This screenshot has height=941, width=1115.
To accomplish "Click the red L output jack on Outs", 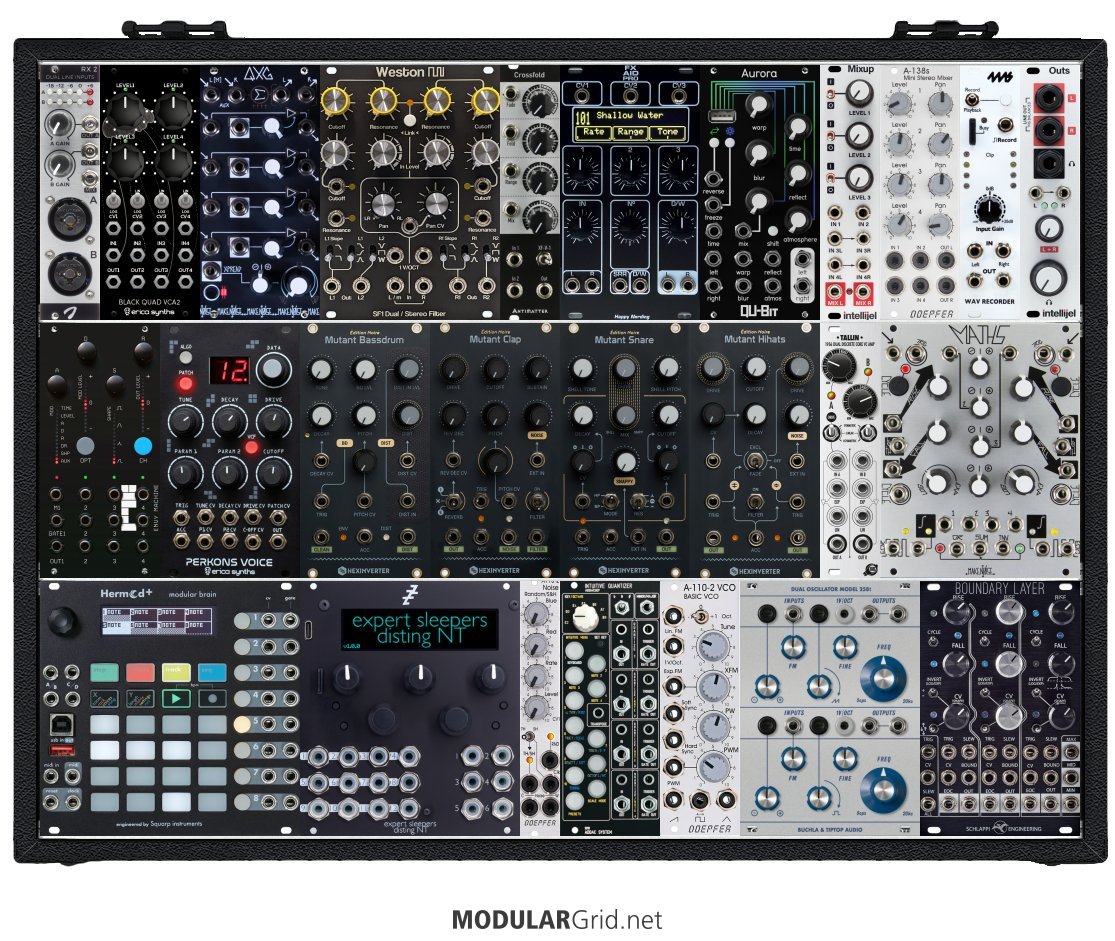I will point(1048,97).
